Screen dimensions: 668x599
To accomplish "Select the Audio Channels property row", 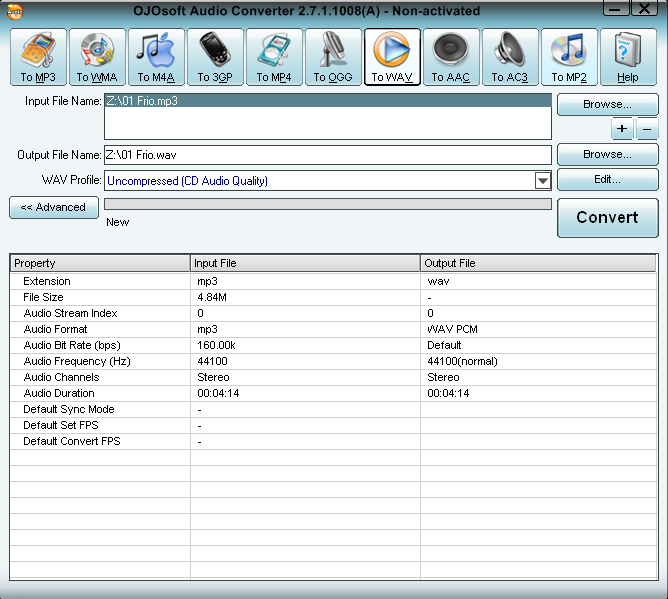I will click(333, 377).
